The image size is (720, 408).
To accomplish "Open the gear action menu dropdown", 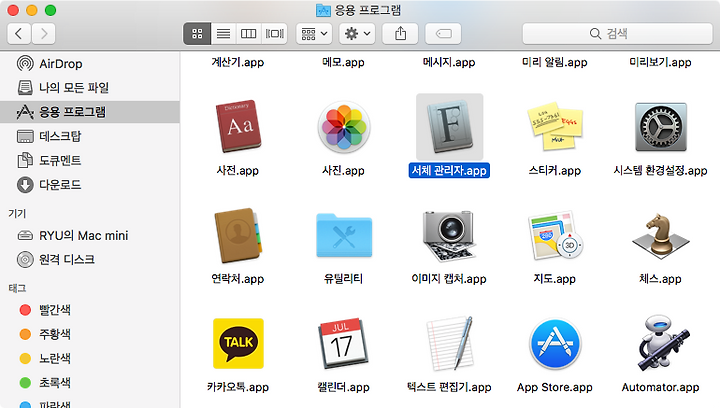I will click(357, 34).
